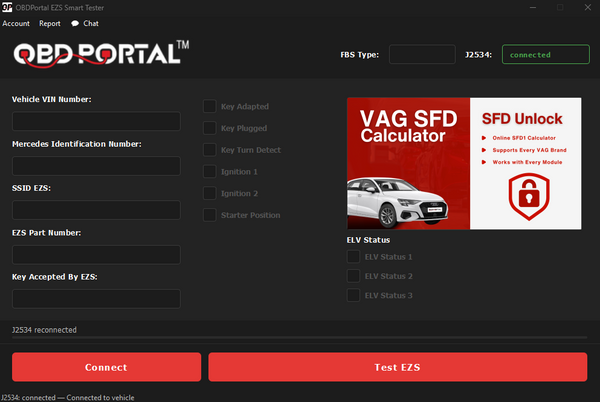600x402 pixels.
Task: Minimize the OBDPortal window
Action: click(533, 7)
